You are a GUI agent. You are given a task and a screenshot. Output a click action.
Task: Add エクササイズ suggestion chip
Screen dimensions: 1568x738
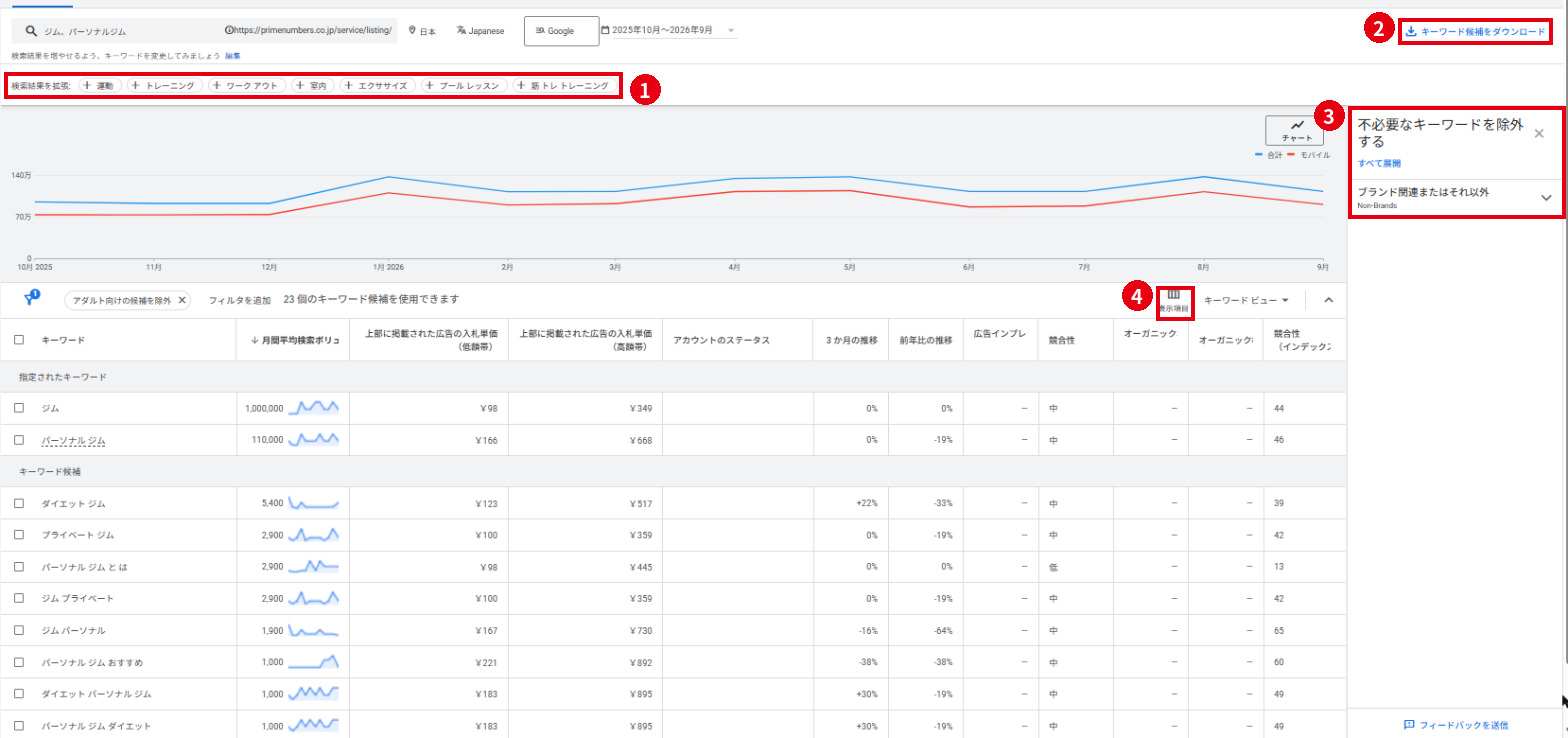point(377,86)
